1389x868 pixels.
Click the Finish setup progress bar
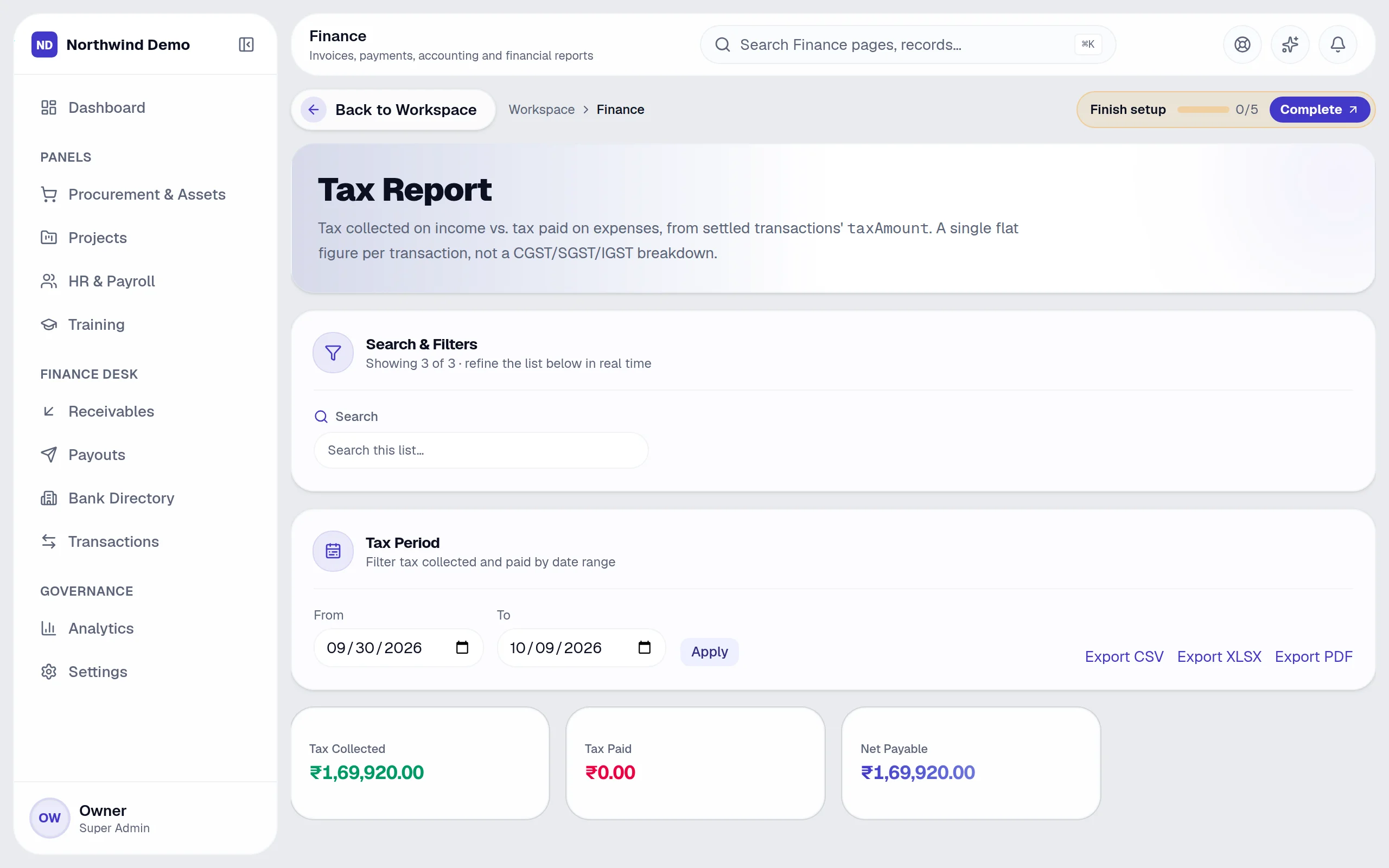click(x=1202, y=110)
